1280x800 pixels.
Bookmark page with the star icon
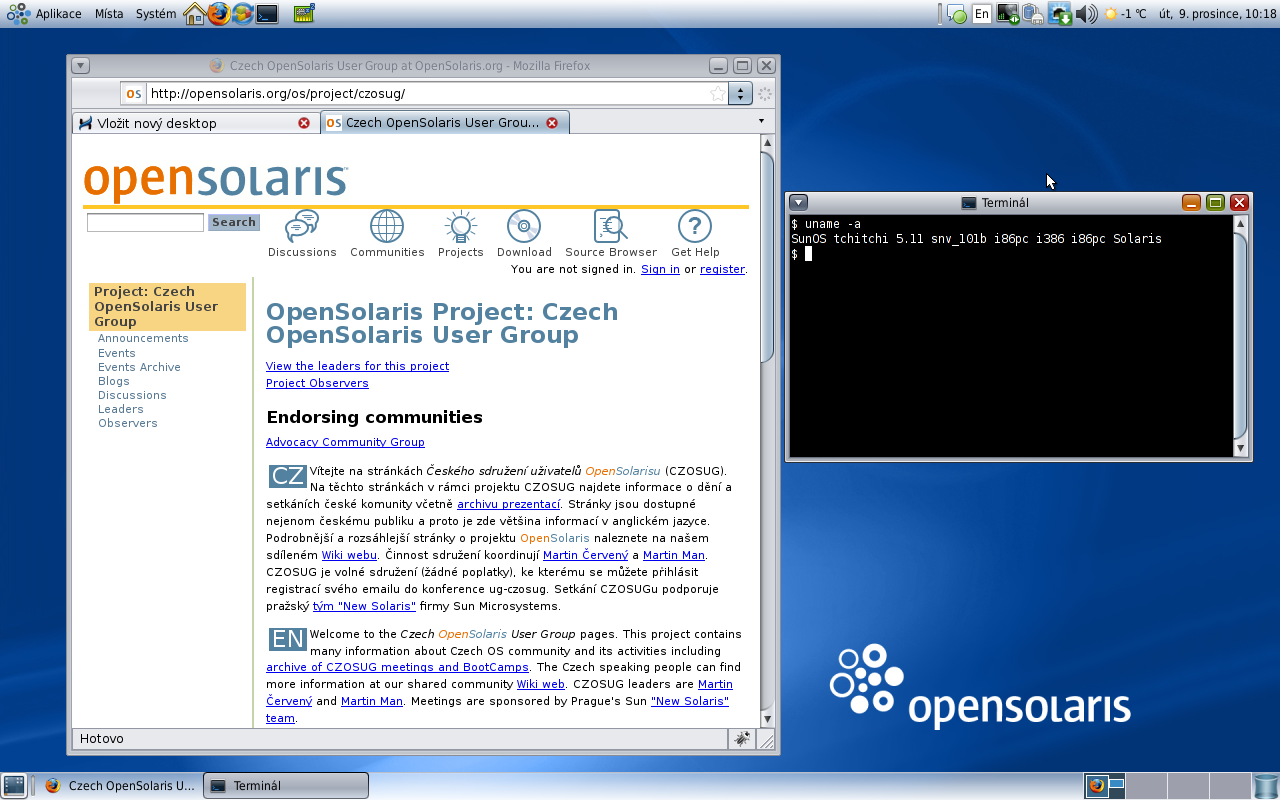click(717, 94)
